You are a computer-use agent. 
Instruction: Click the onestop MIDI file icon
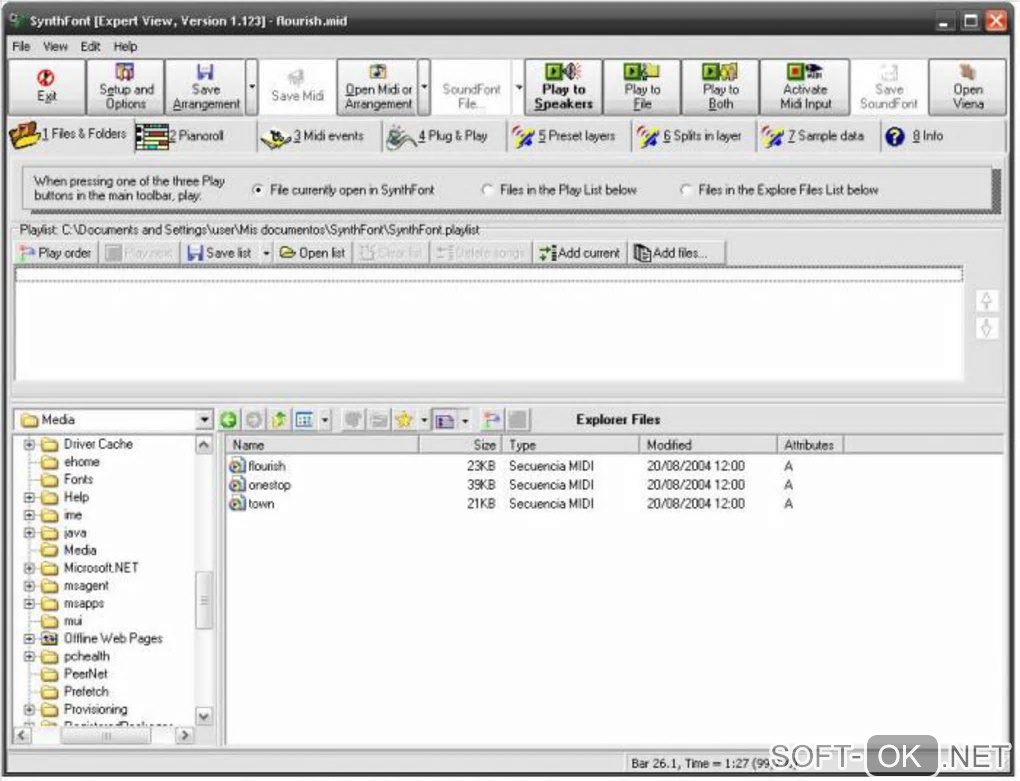(x=237, y=484)
